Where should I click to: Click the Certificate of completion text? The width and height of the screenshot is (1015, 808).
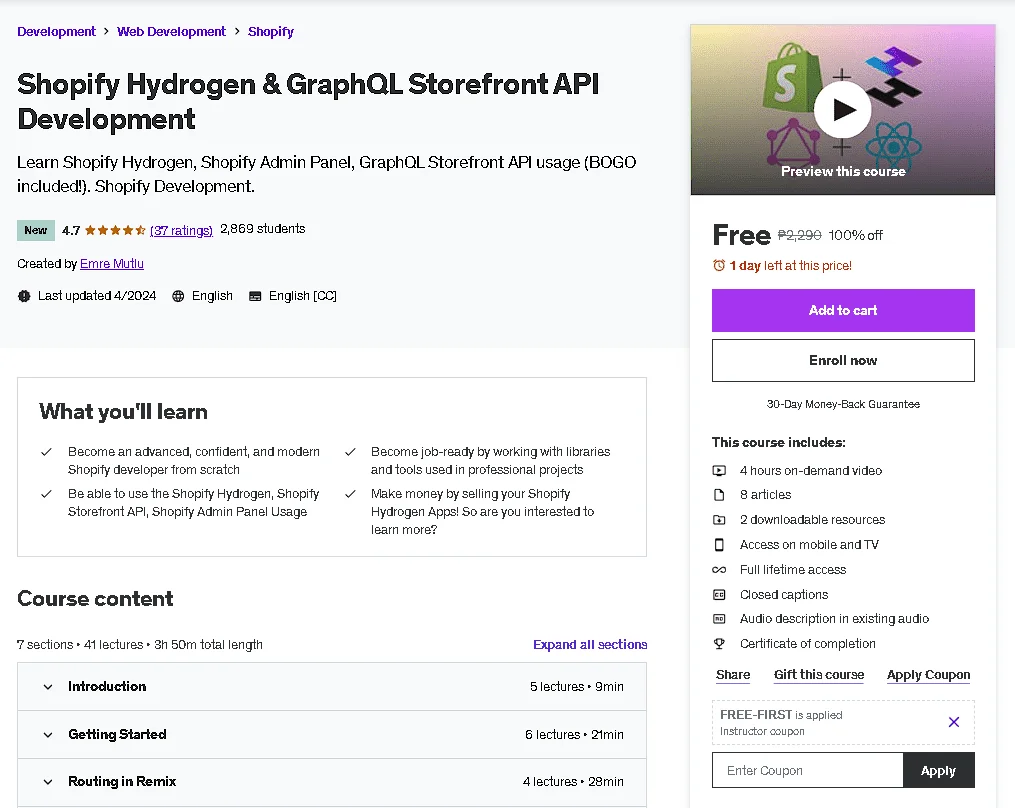pyautogui.click(x=807, y=644)
